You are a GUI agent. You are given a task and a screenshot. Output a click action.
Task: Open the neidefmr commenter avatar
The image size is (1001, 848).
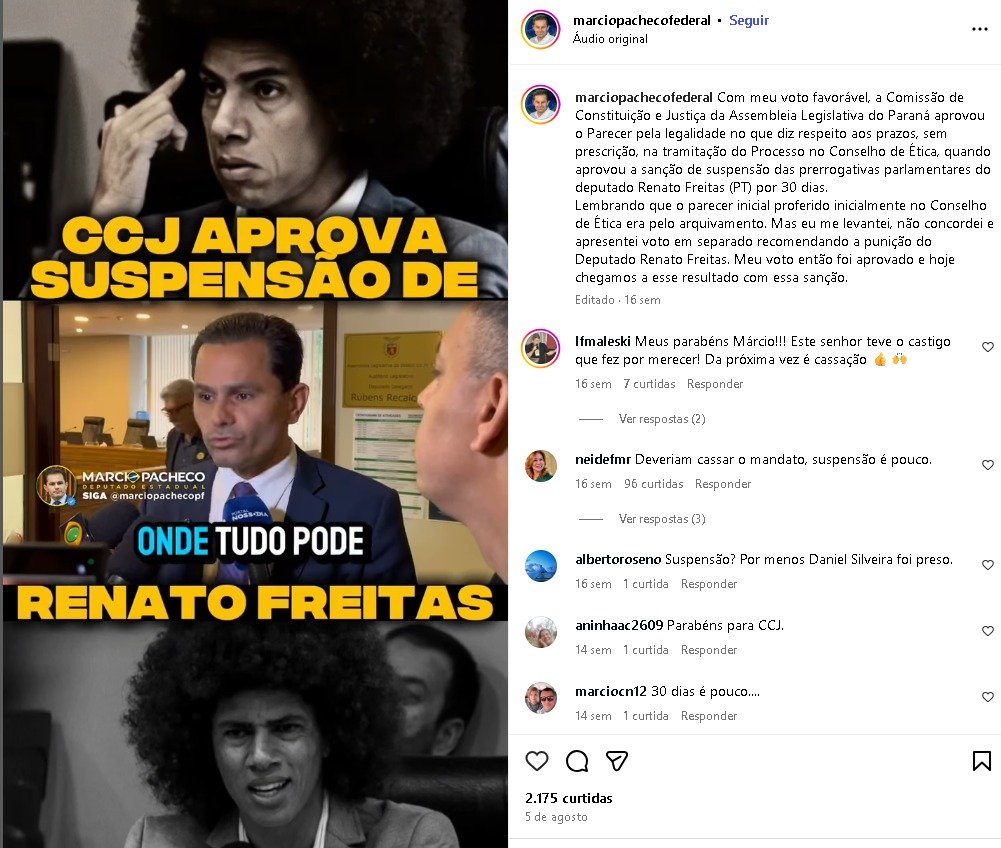(541, 466)
